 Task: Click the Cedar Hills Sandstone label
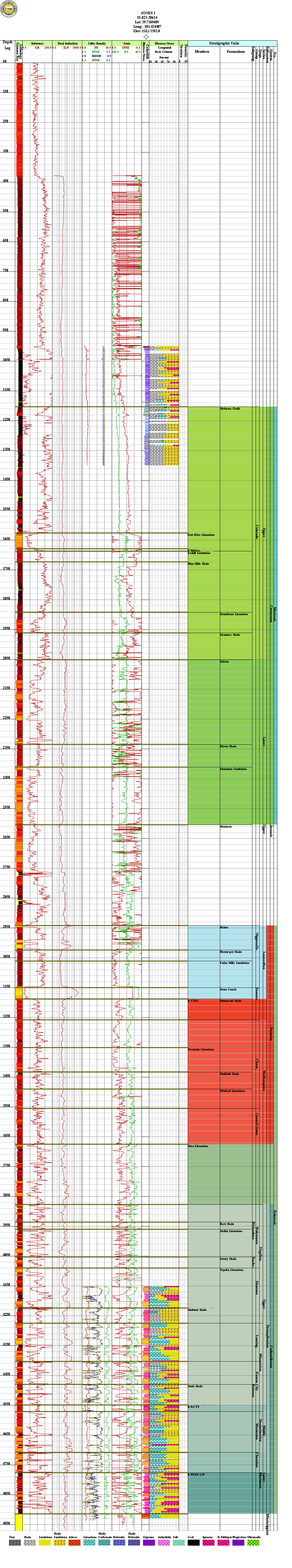pos(235,963)
